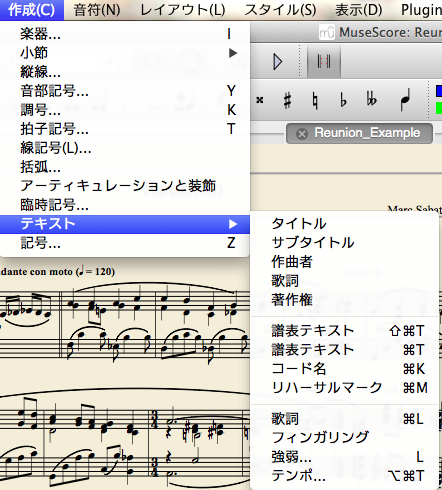The width and height of the screenshot is (442, 490).
Task: Select 強弱... in text submenu
Action: click(345, 457)
